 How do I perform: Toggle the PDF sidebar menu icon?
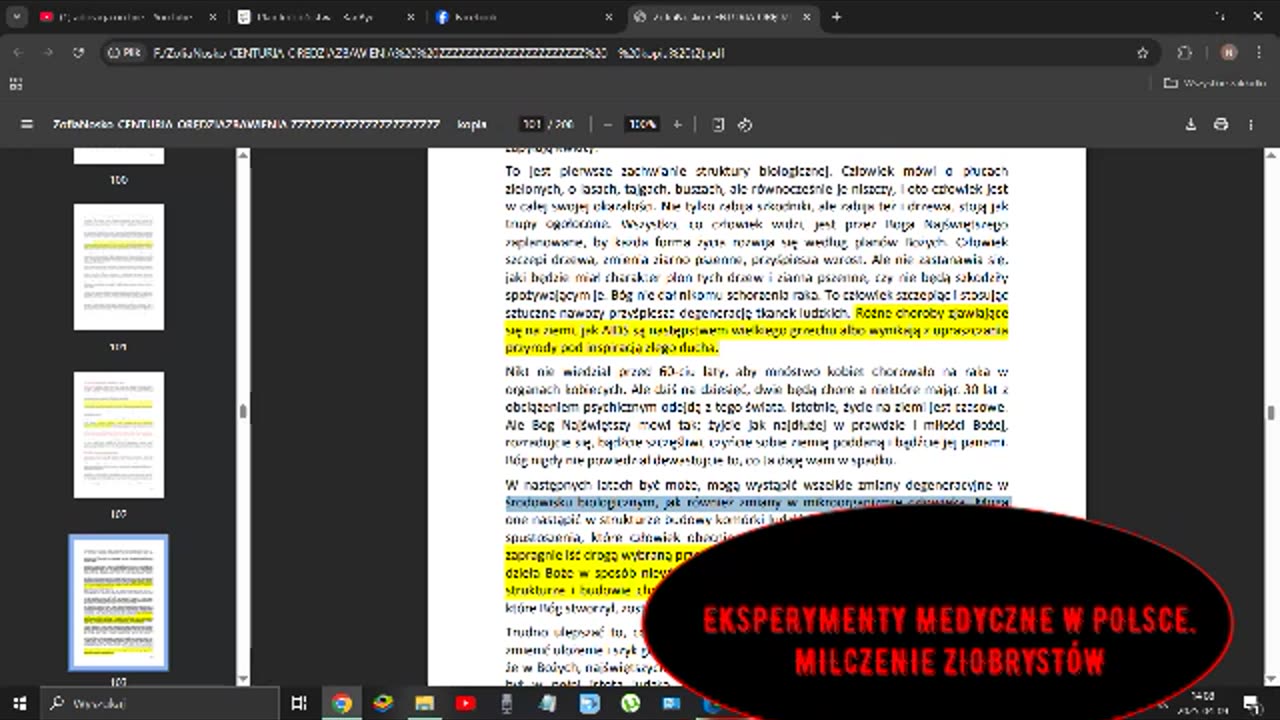click(27, 125)
